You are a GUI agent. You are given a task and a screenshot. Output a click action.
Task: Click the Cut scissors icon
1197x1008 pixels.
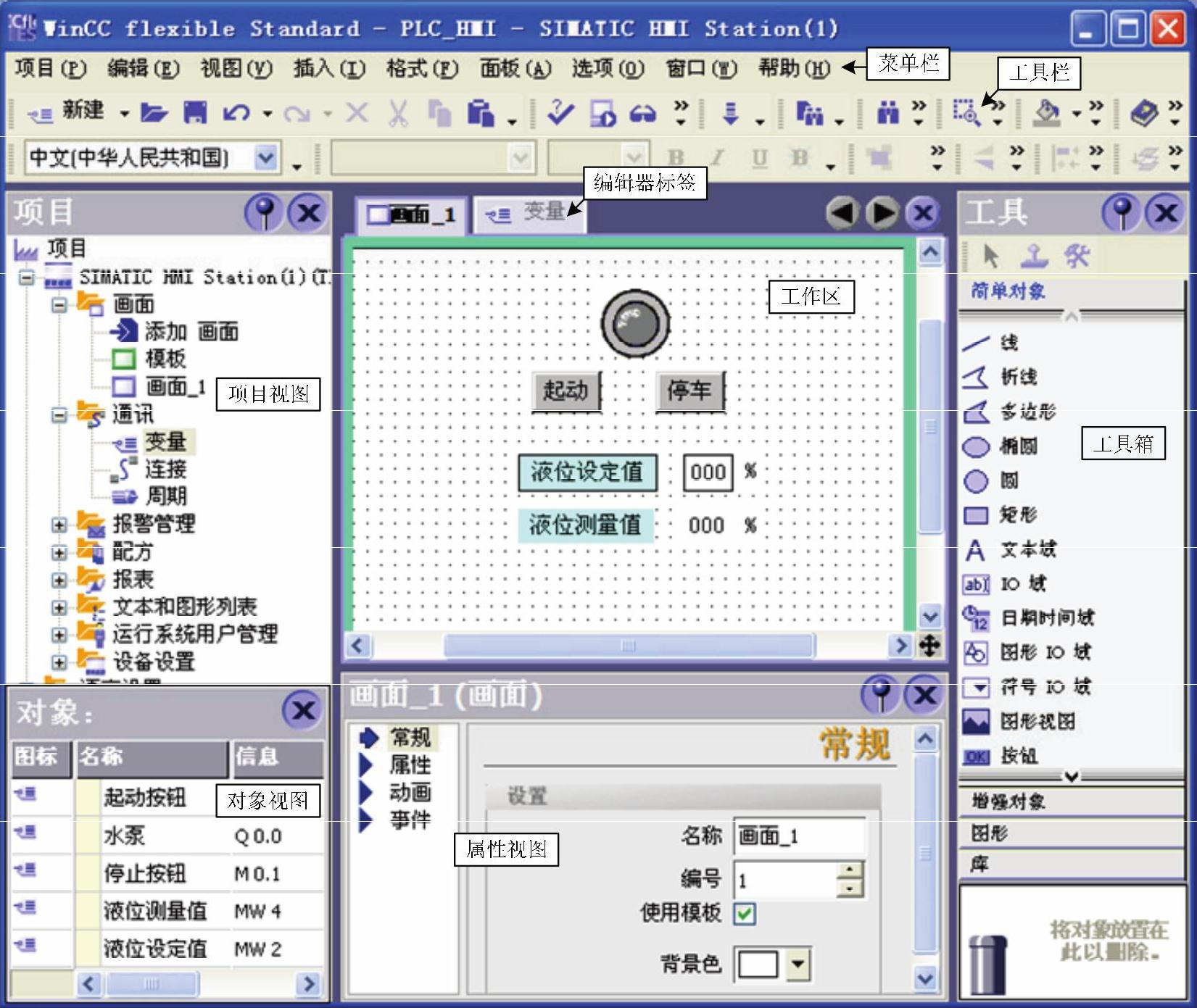pyautogui.click(x=398, y=113)
